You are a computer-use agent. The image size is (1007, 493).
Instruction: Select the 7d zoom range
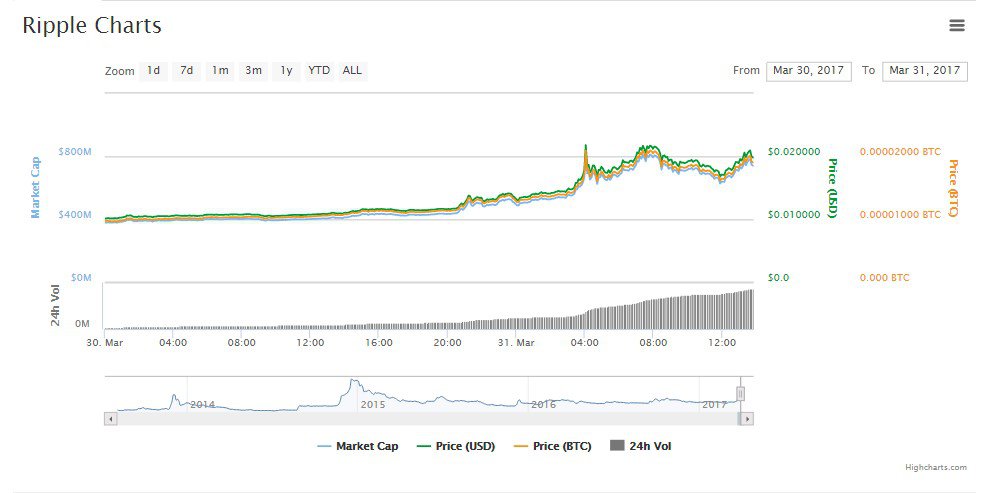(186, 71)
